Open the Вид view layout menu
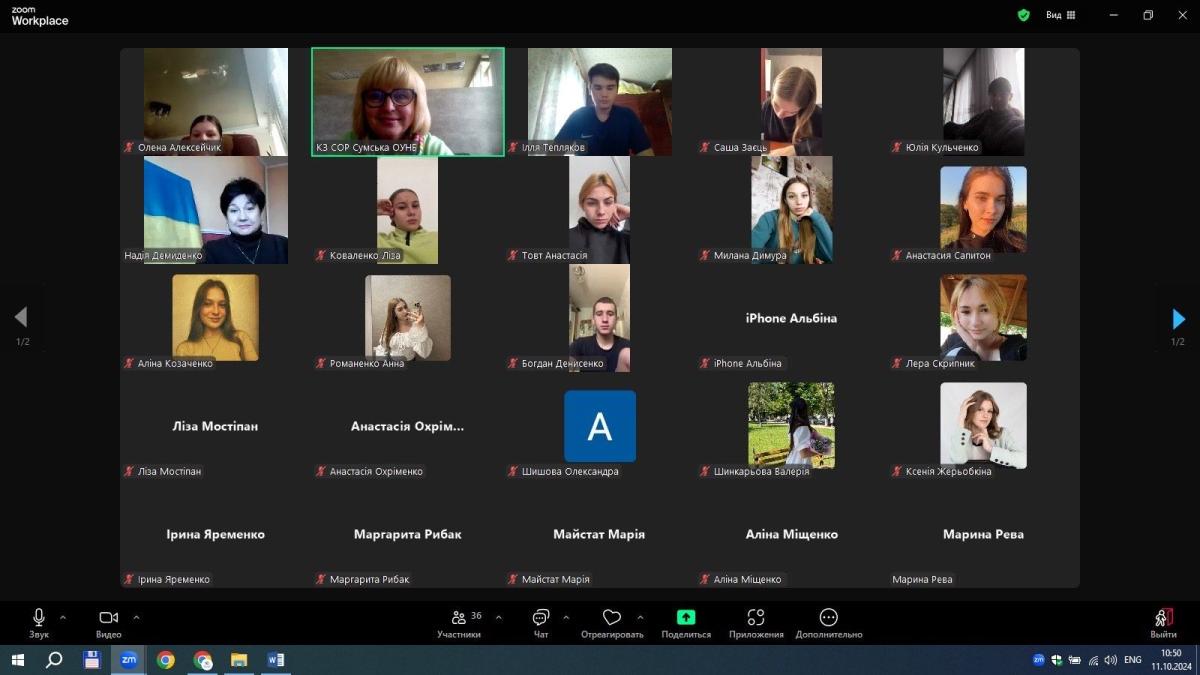Screen dimensions: 1200x675 coord(1060,15)
